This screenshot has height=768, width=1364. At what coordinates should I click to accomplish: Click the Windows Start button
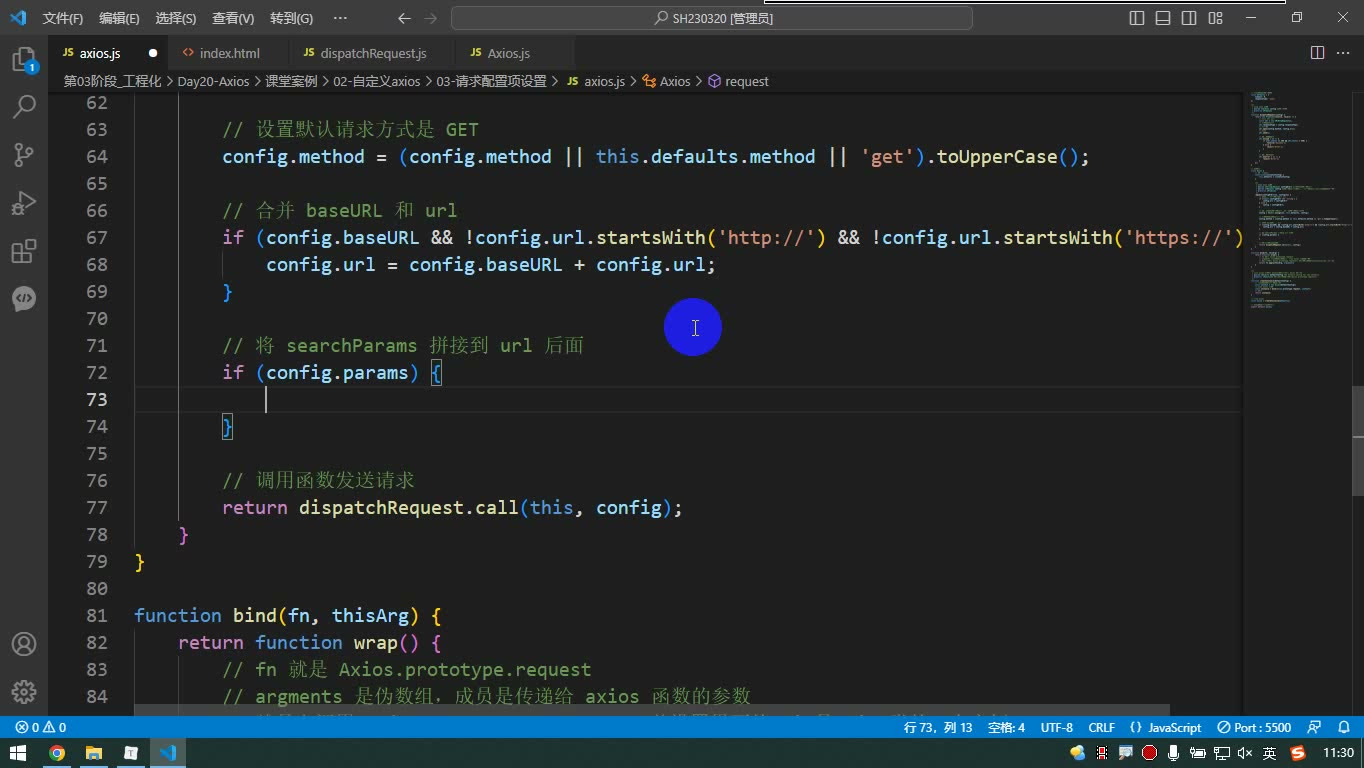tap(18, 753)
